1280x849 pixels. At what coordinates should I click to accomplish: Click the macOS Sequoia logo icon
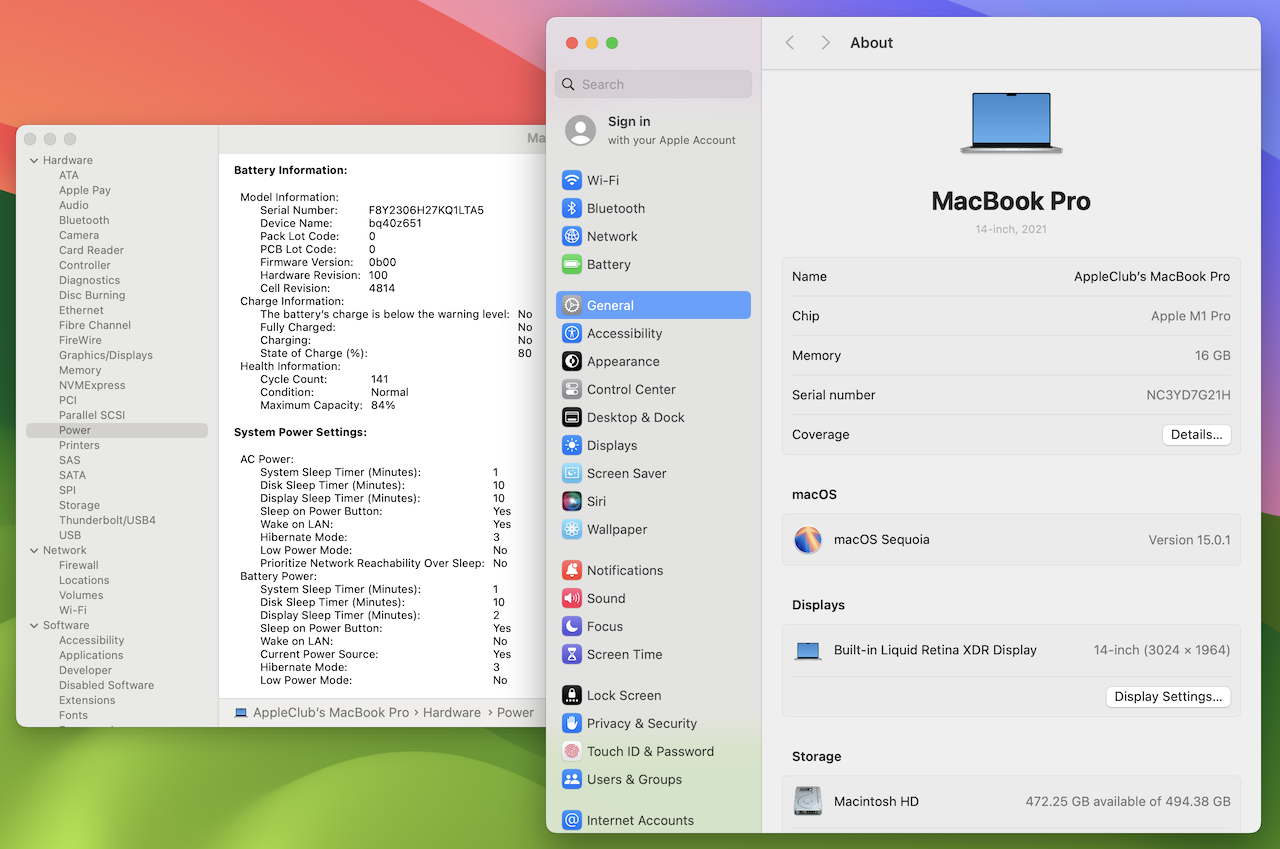pyautogui.click(x=808, y=540)
